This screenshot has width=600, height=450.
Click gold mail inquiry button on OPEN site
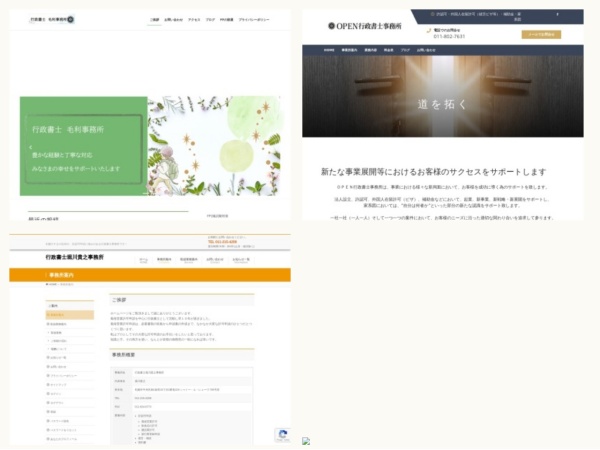pos(541,34)
